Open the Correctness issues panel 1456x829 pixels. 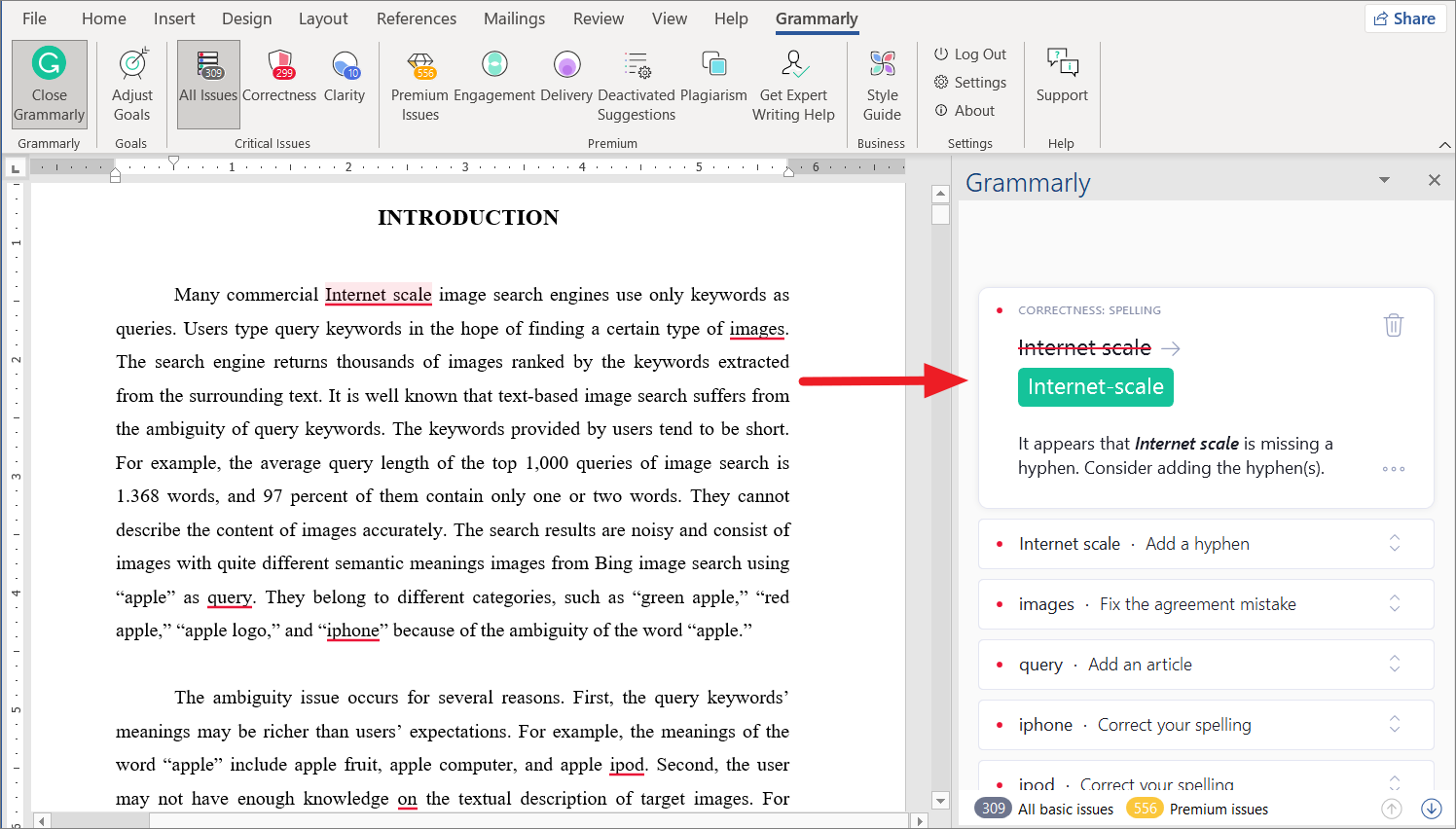click(x=279, y=84)
